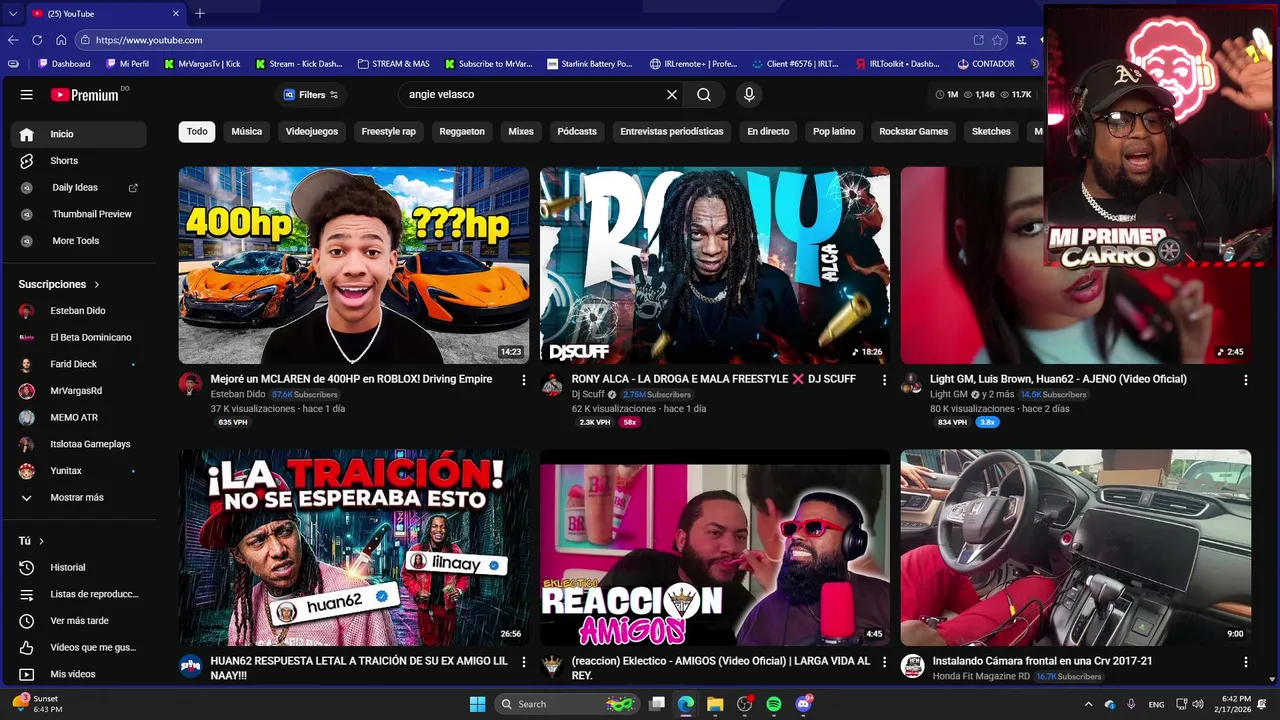Open Esteban Dido channel avatar under McLaren video
1280x720 pixels.
pyautogui.click(x=190, y=385)
